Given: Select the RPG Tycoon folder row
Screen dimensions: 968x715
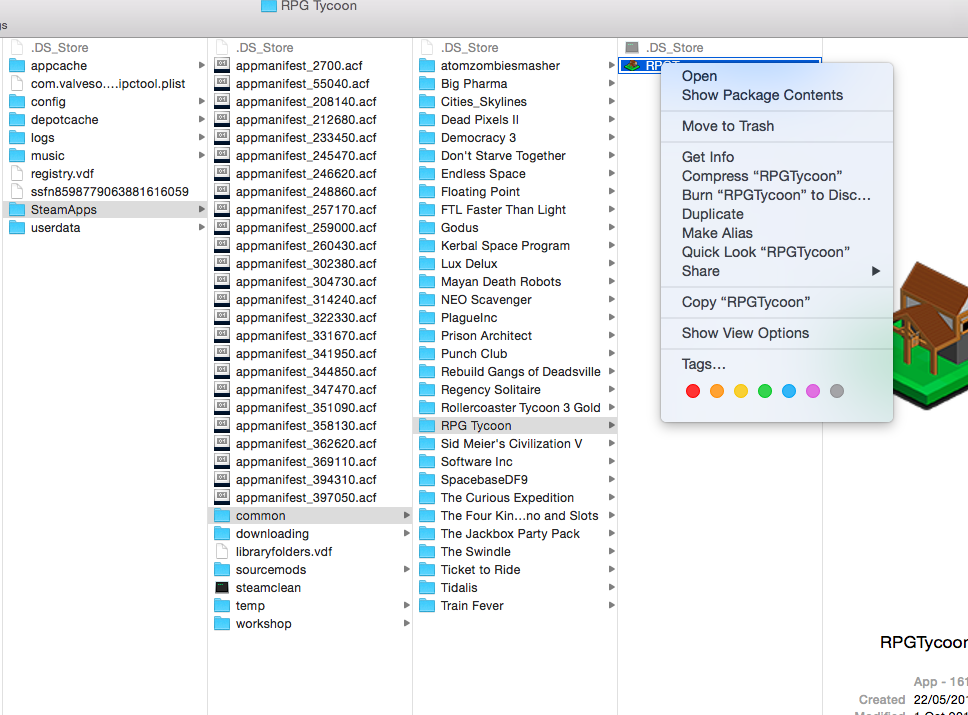Looking at the screenshot, I should (515, 425).
